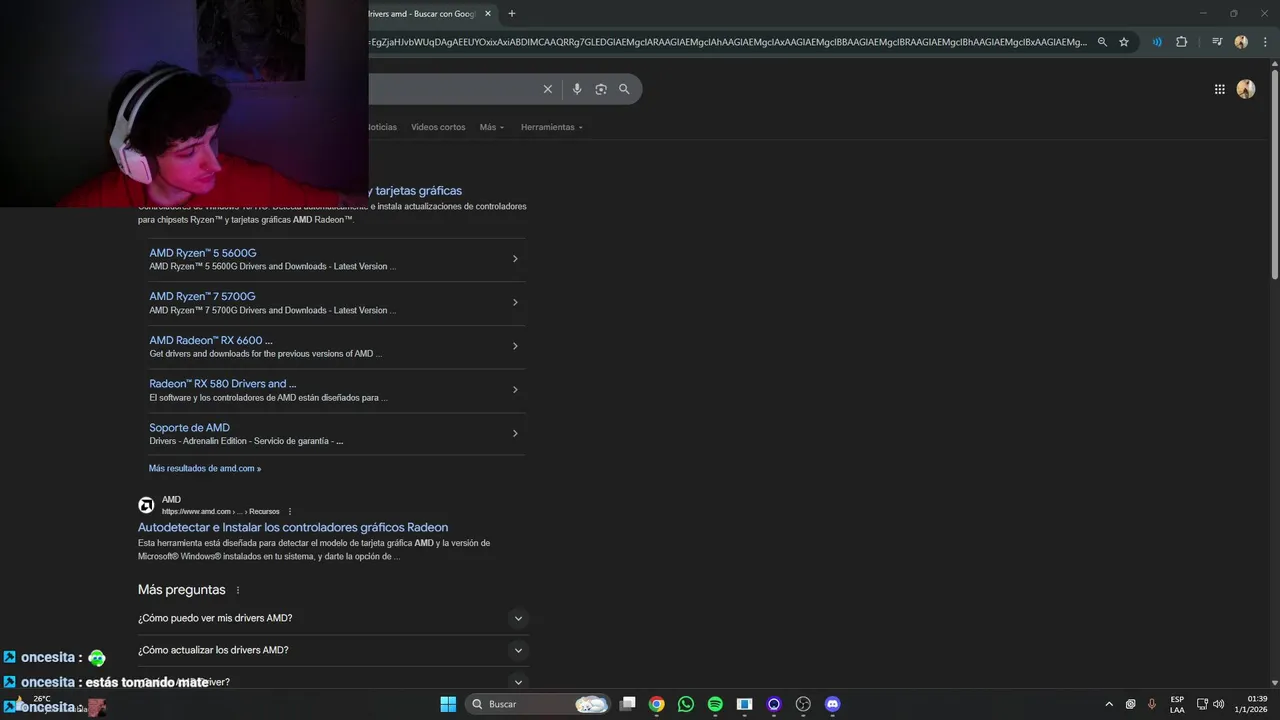Open Chrome extensions puzzle menu

[x=1181, y=42]
